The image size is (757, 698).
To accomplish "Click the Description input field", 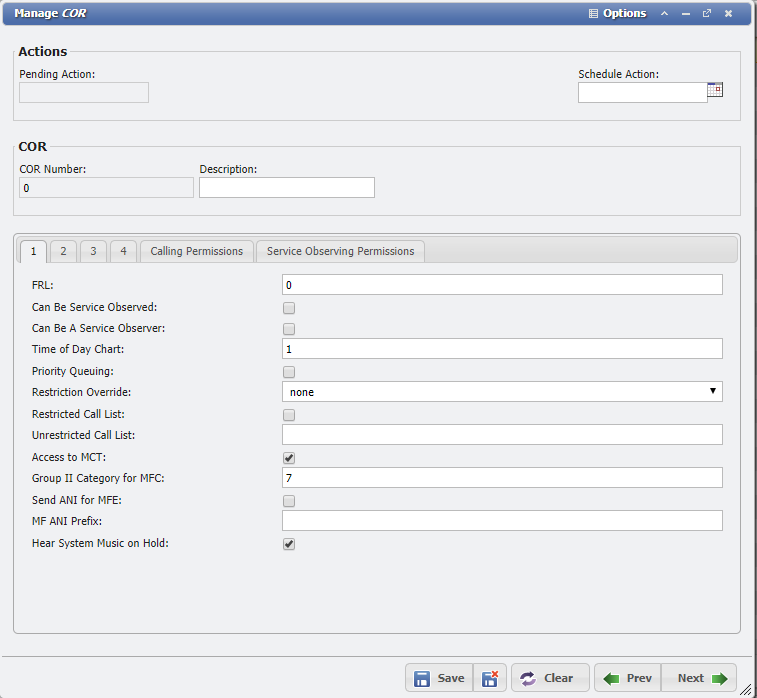I will coord(287,188).
